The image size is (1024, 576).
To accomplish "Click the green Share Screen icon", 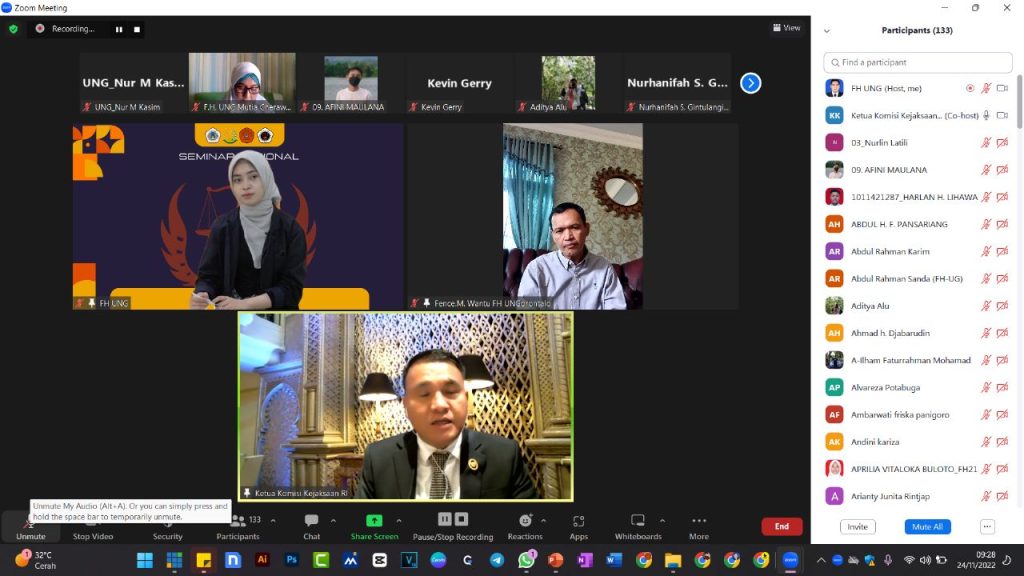I will 374,520.
